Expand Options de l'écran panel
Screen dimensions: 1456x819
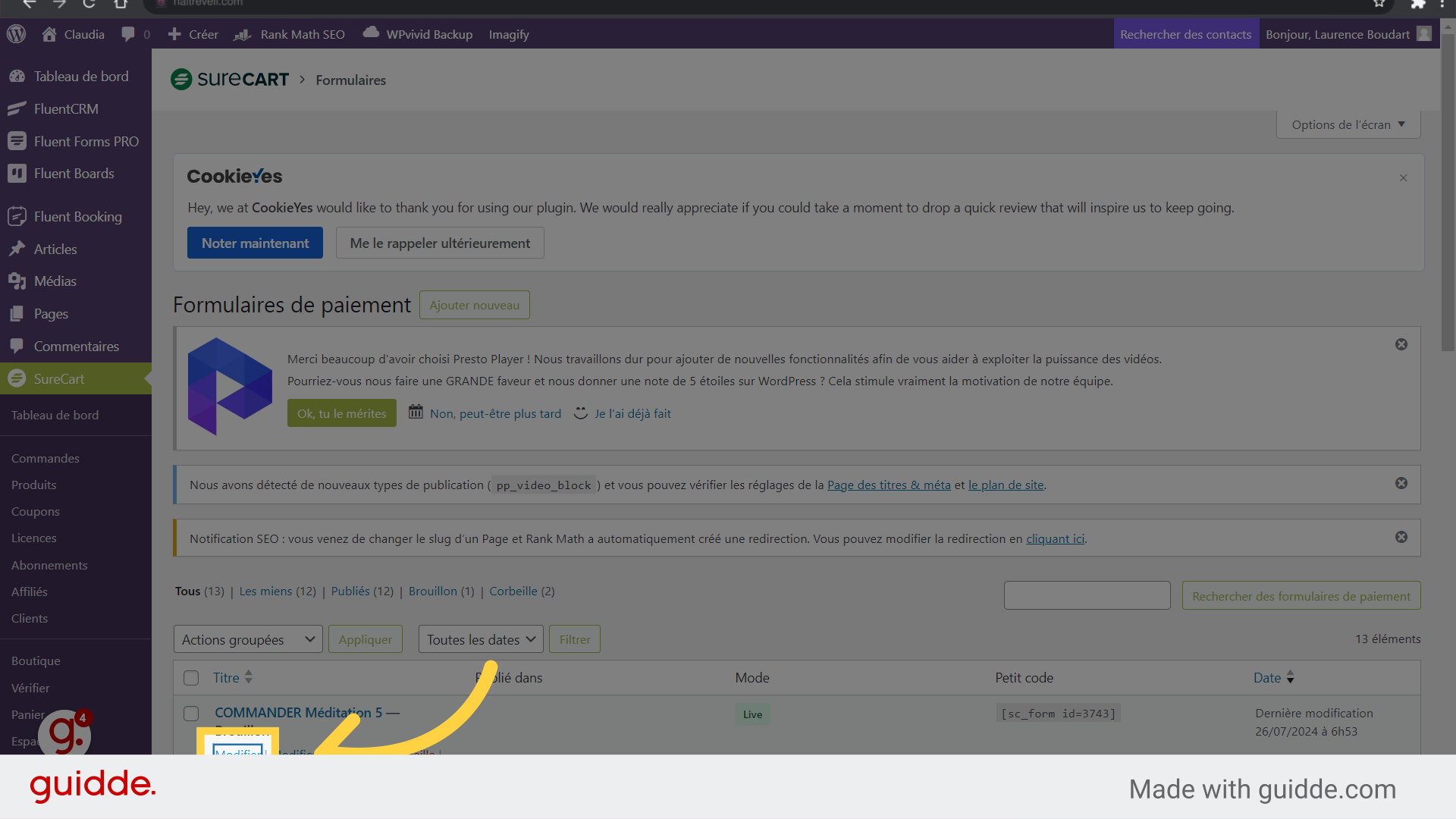pyautogui.click(x=1348, y=124)
